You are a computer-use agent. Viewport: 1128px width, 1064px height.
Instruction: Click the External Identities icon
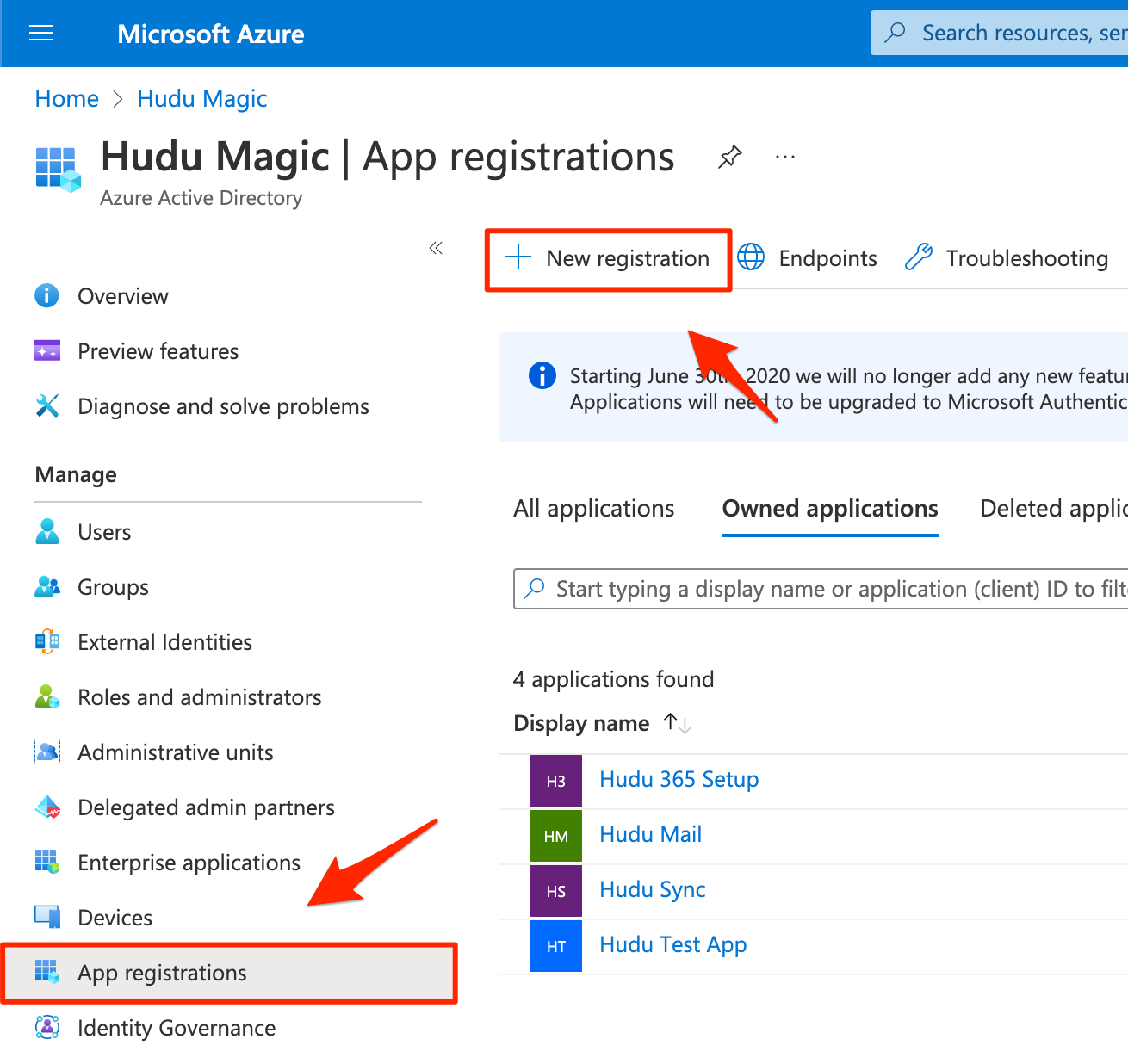click(47, 642)
